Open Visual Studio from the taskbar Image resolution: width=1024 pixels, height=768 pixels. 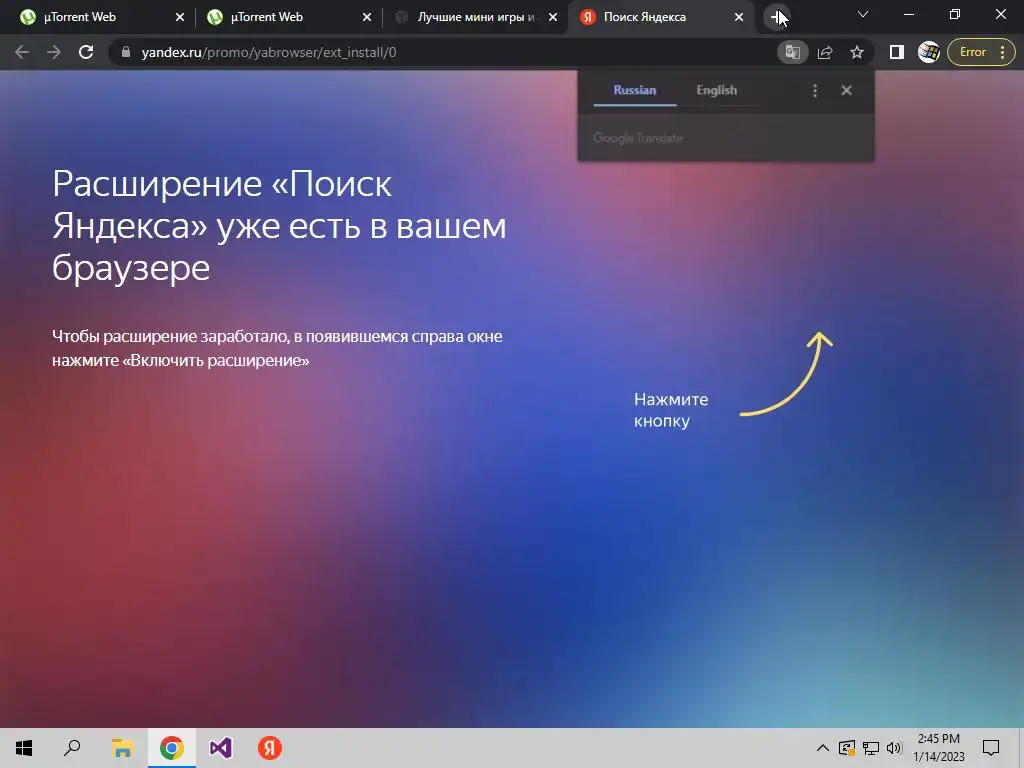pyautogui.click(x=221, y=748)
